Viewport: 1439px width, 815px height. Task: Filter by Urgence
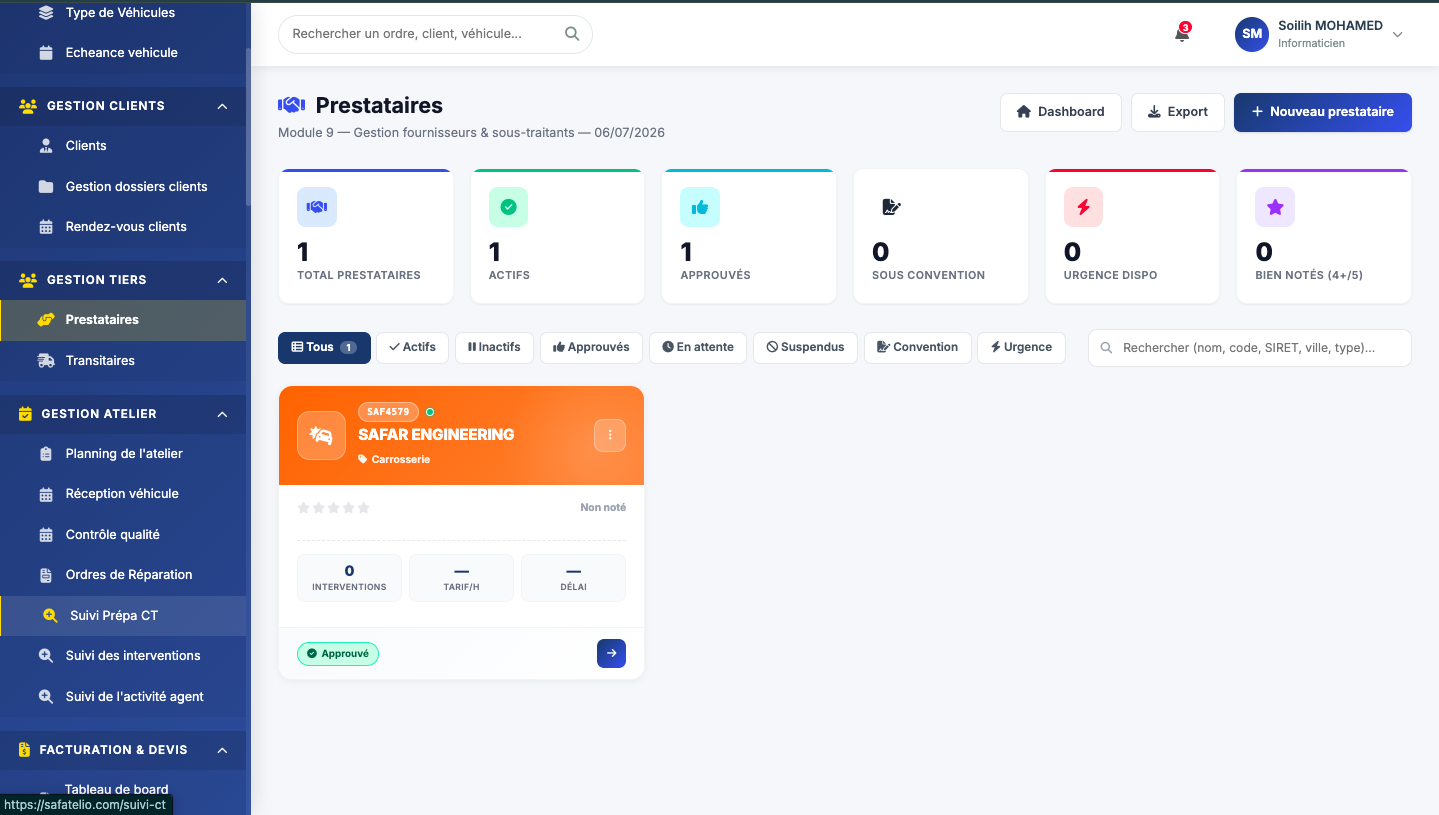(1021, 347)
